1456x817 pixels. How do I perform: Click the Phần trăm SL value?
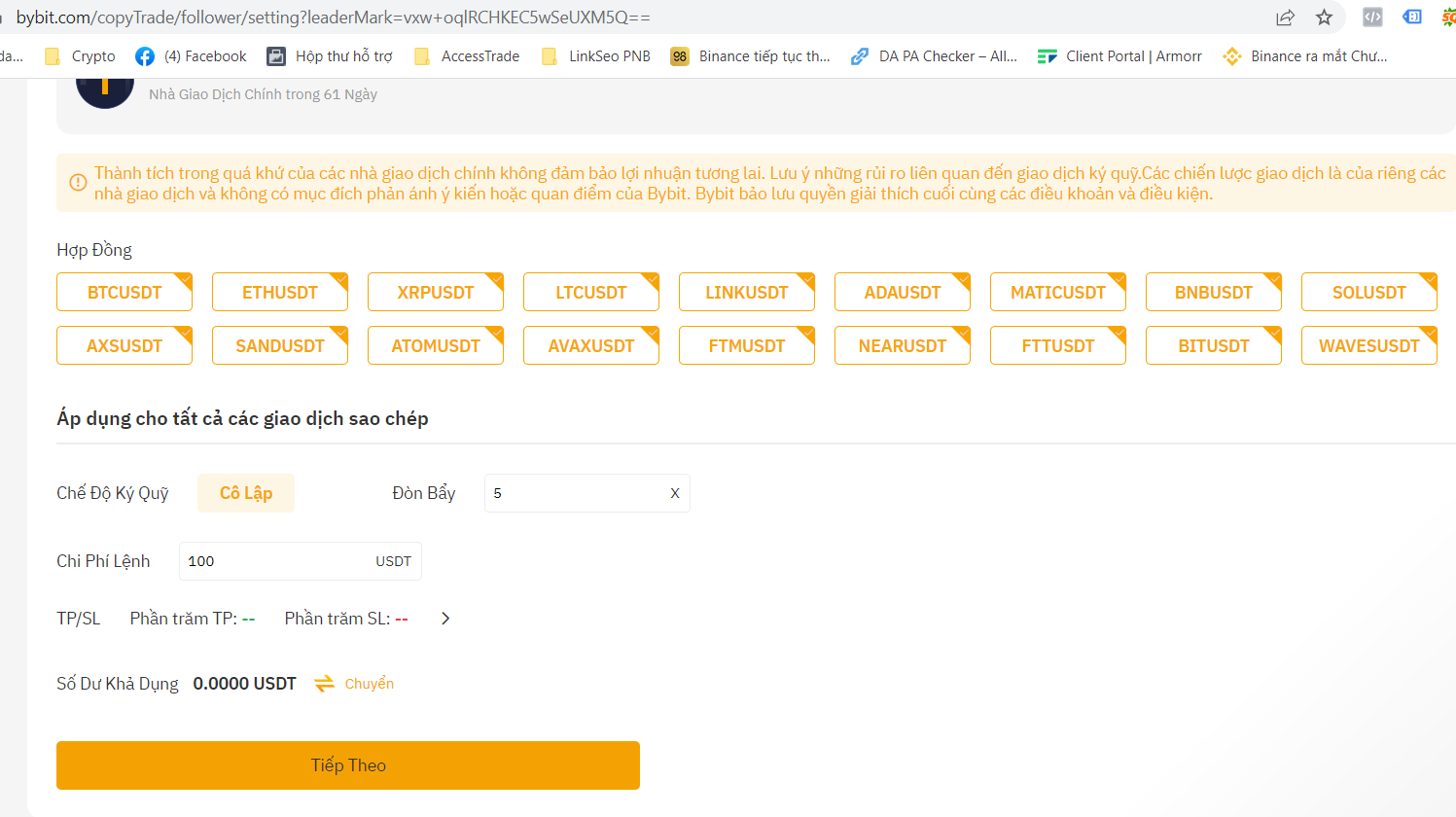[x=402, y=619]
